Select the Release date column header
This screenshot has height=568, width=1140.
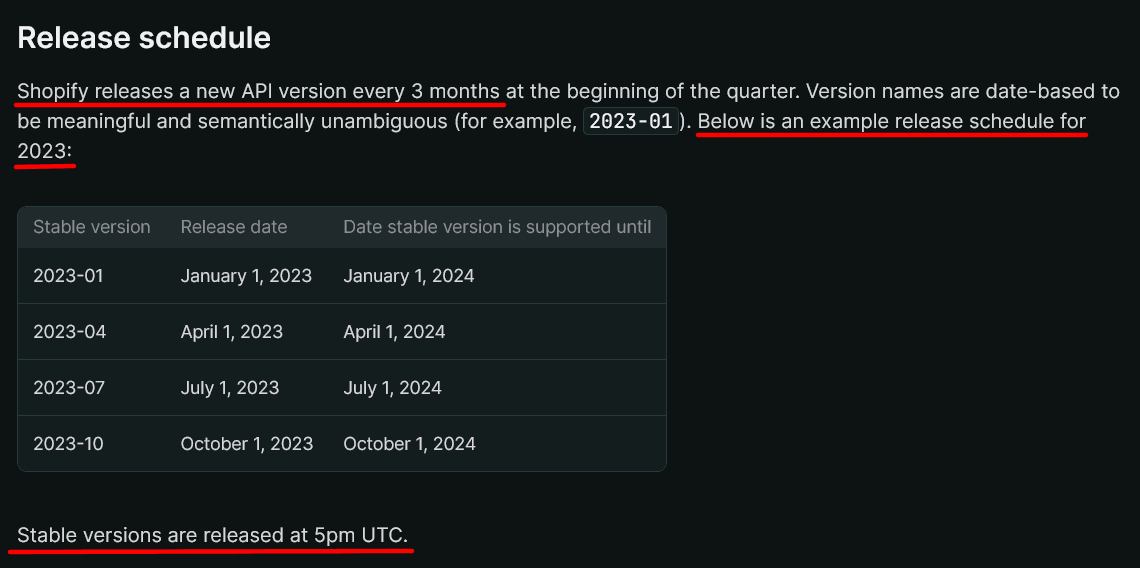pos(234,227)
